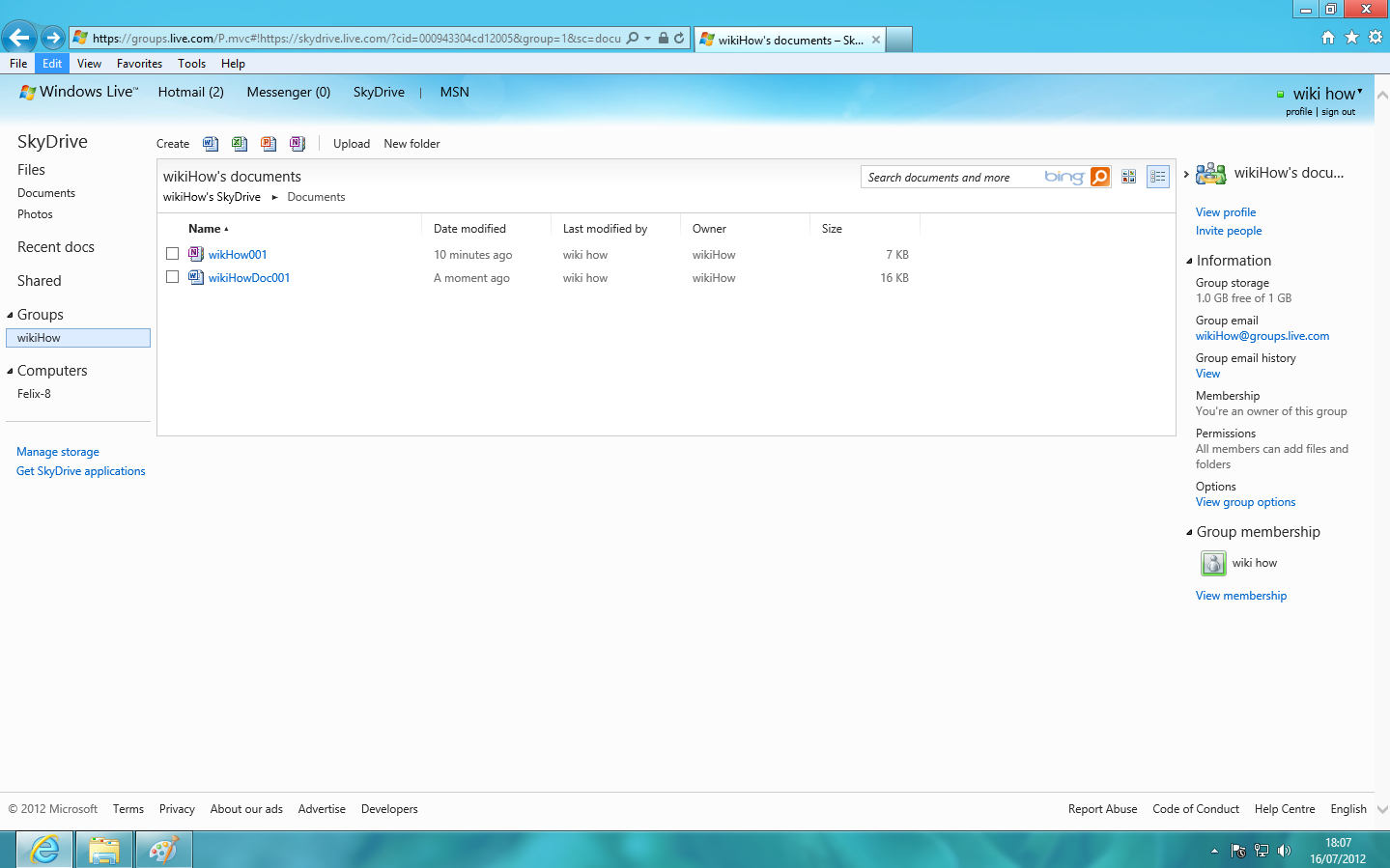
Task: Click OneNote icon beside wikHow001
Action: click(196, 254)
